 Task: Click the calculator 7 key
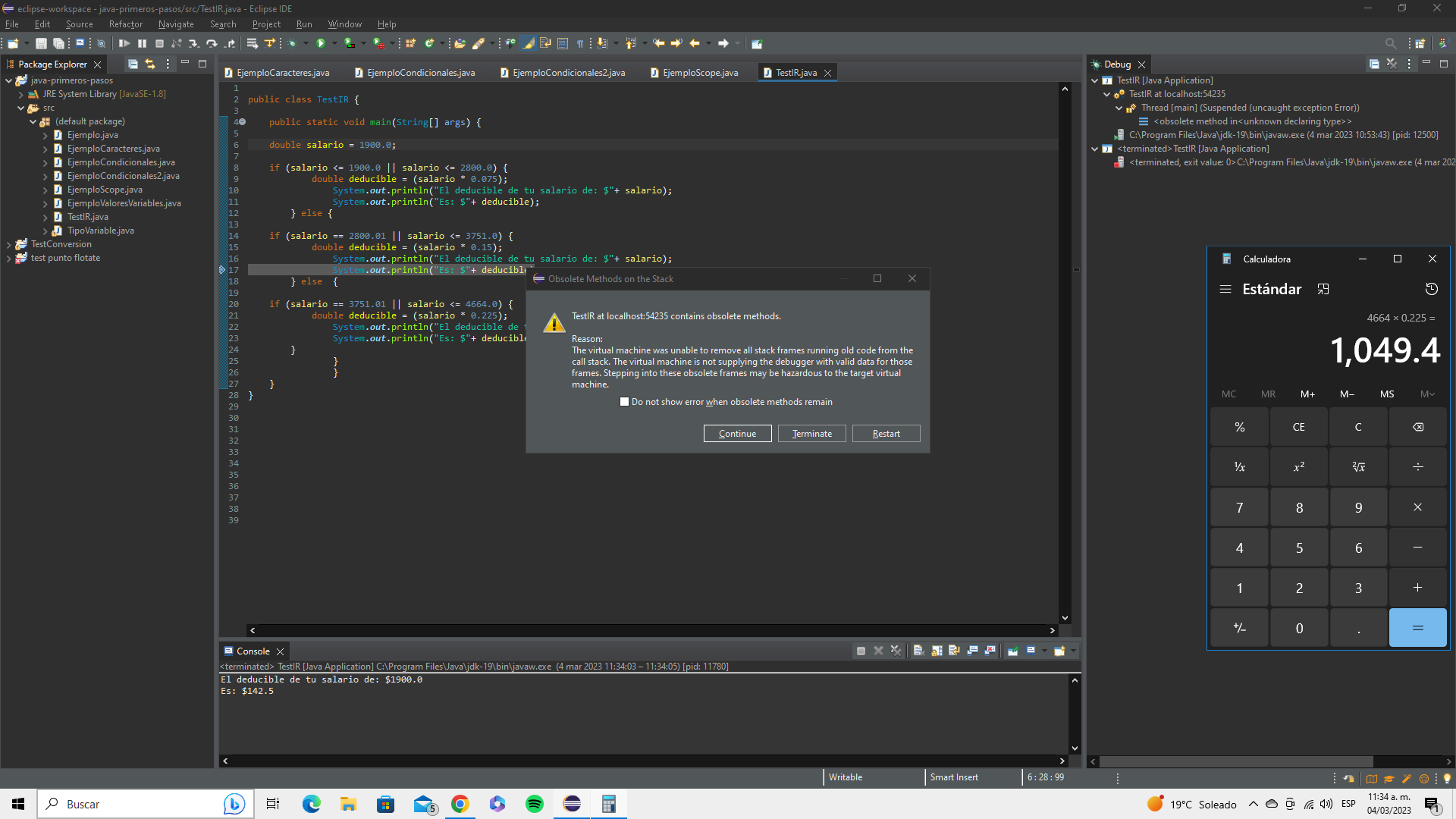[x=1239, y=507]
